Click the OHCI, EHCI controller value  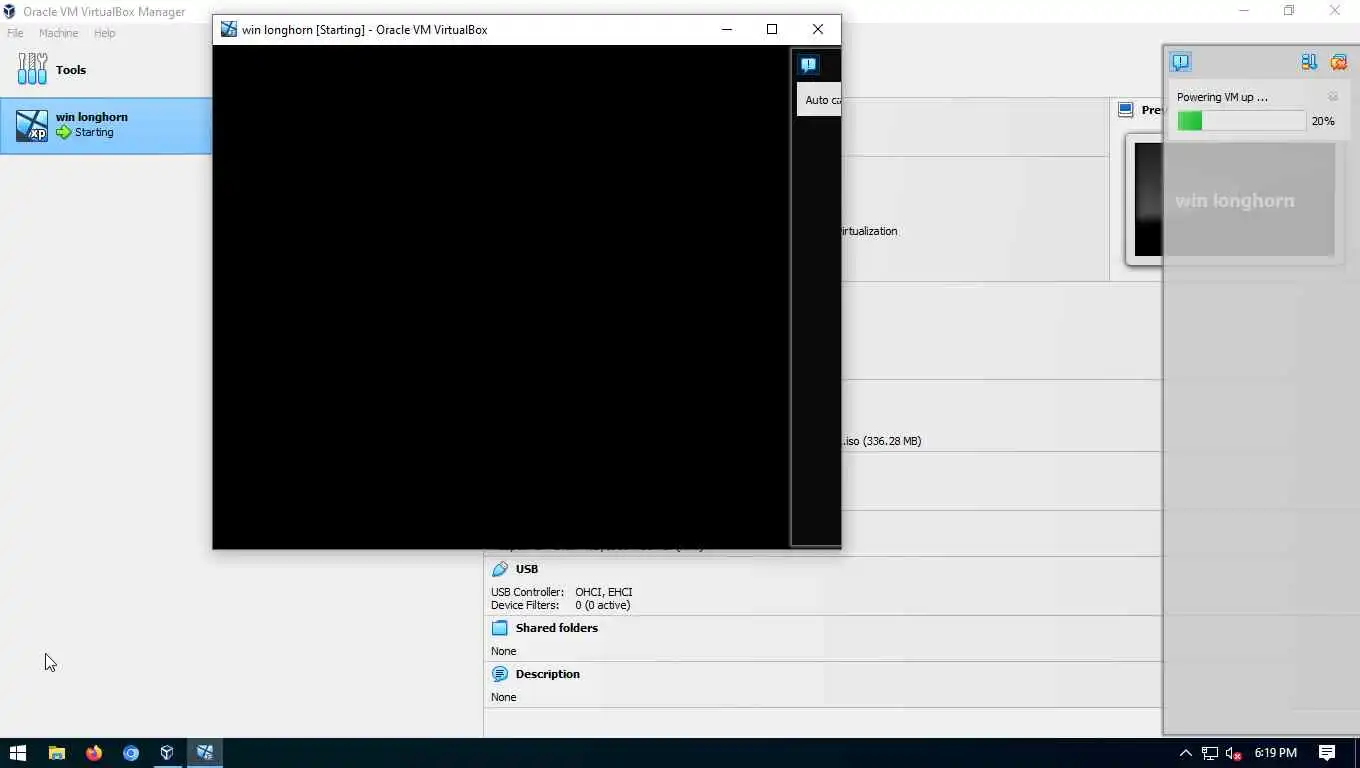tap(604, 592)
